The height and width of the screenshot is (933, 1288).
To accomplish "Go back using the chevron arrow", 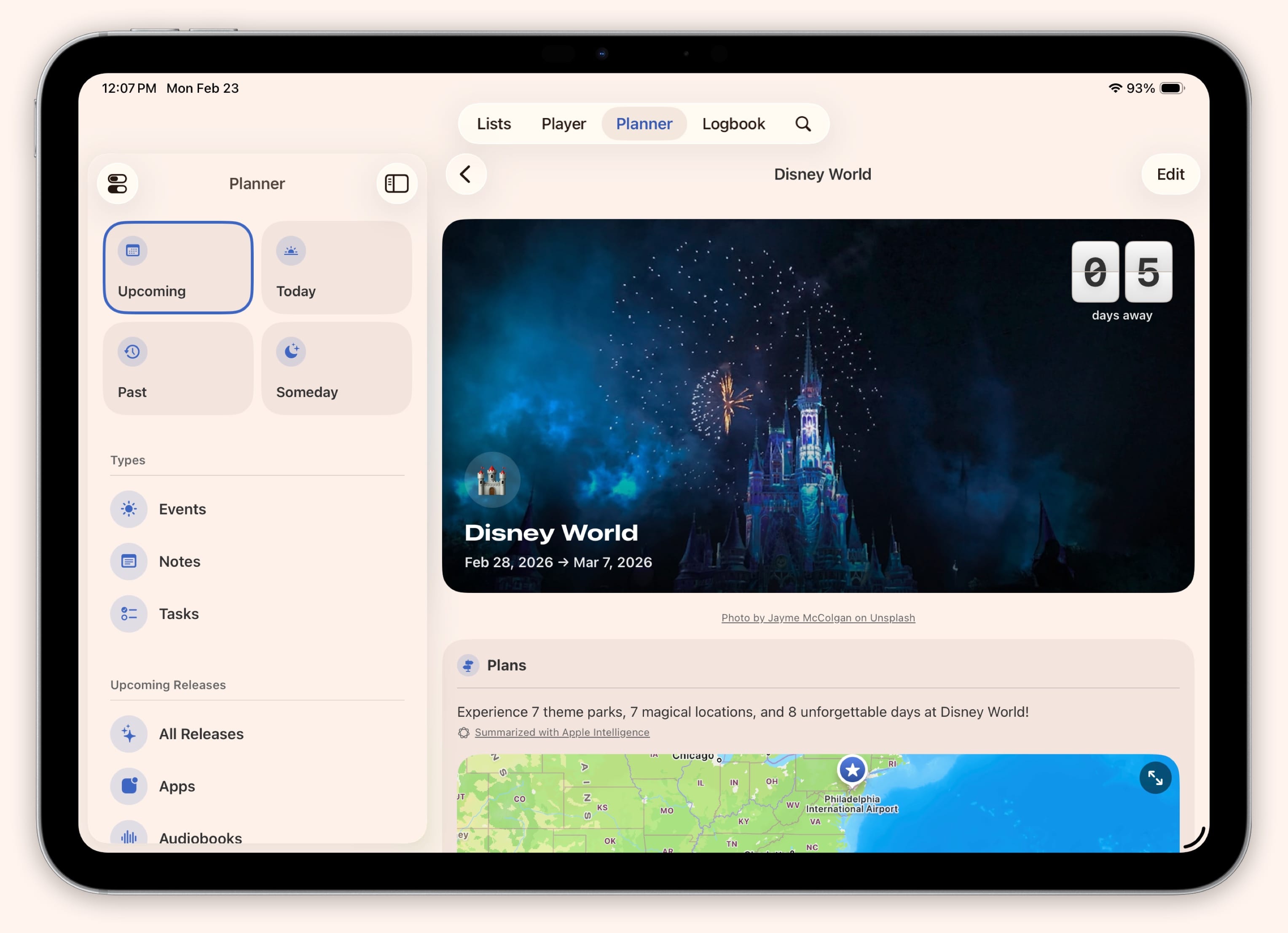I will pos(466,175).
